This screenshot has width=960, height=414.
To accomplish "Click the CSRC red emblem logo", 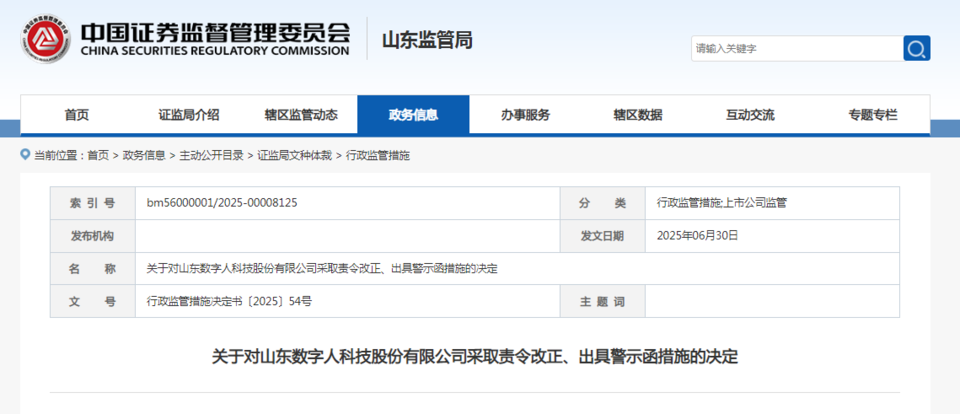I will pyautogui.click(x=45, y=40).
